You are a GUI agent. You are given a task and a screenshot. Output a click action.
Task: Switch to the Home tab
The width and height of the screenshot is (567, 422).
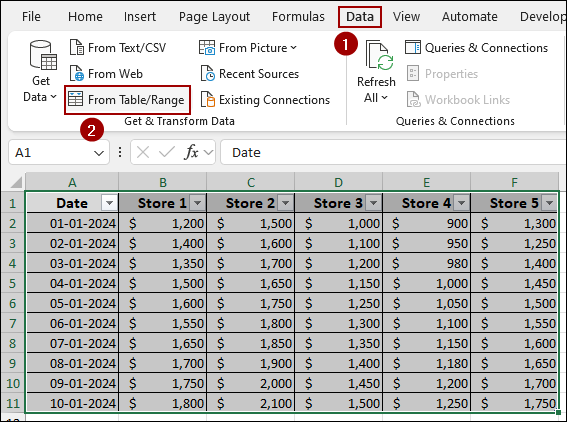tap(85, 17)
